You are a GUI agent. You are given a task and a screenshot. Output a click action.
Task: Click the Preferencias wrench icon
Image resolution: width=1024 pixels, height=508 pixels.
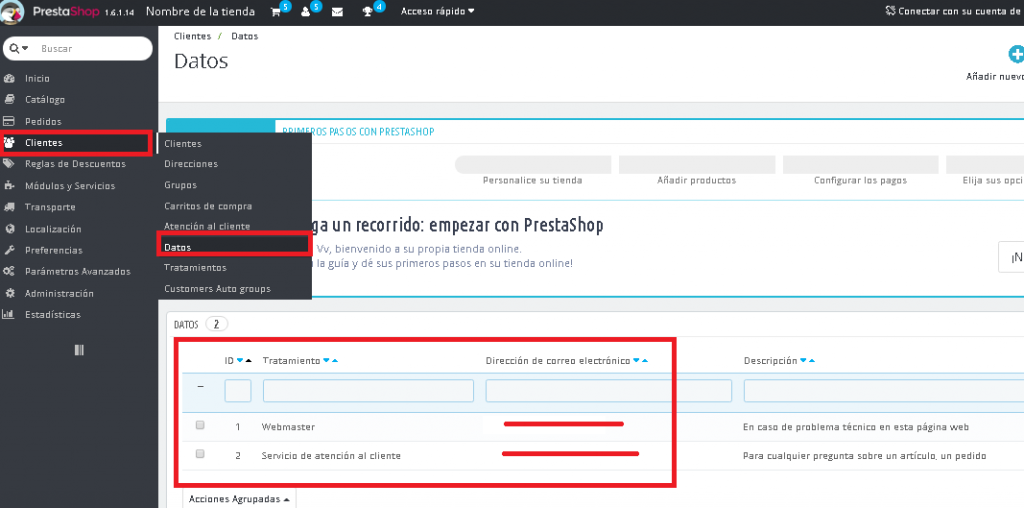tap(9, 250)
